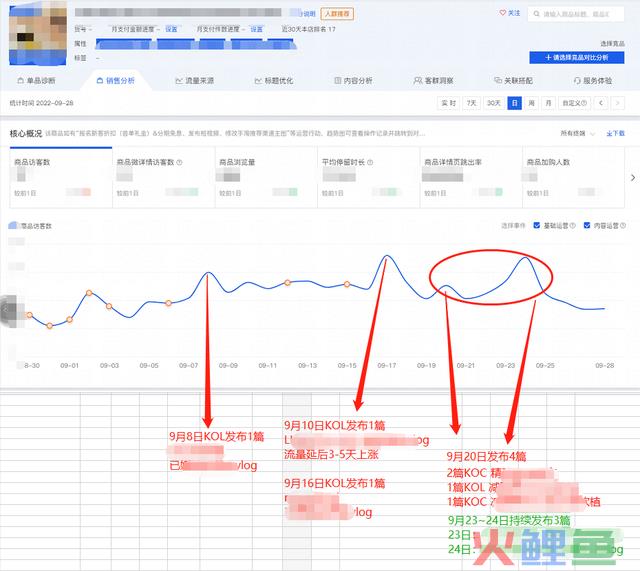Click the search magnifier icon
This screenshot has width=640, height=571.
pyautogui.click(x=536, y=14)
